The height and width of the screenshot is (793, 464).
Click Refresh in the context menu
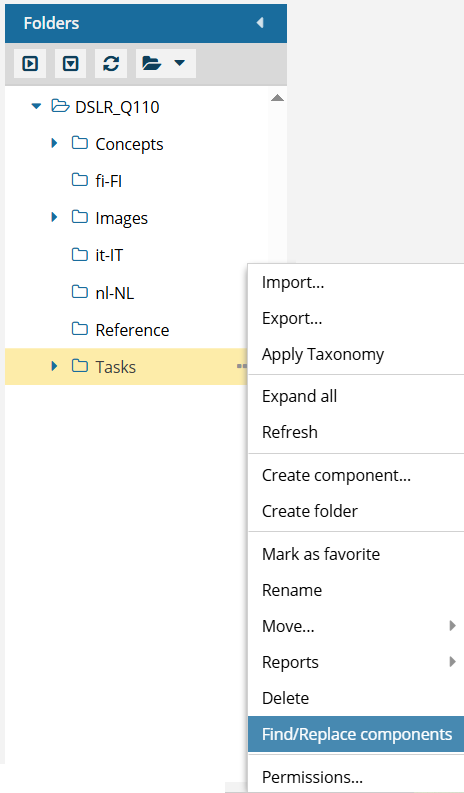356,432
